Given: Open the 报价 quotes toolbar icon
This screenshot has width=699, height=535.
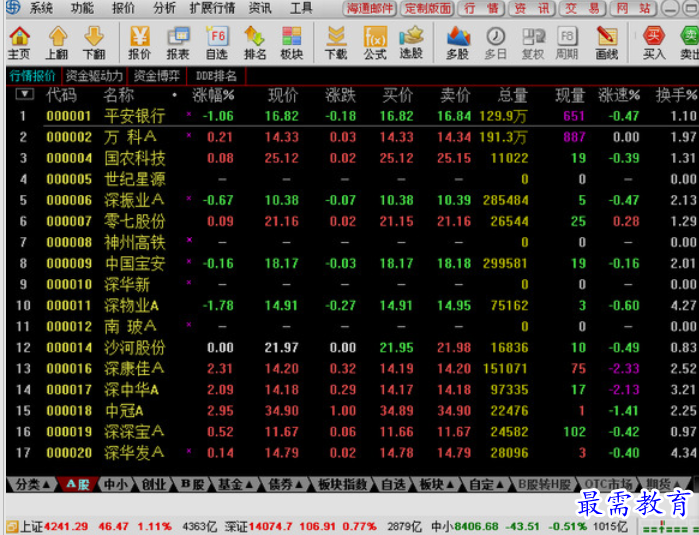Looking at the screenshot, I should click(x=140, y=43).
